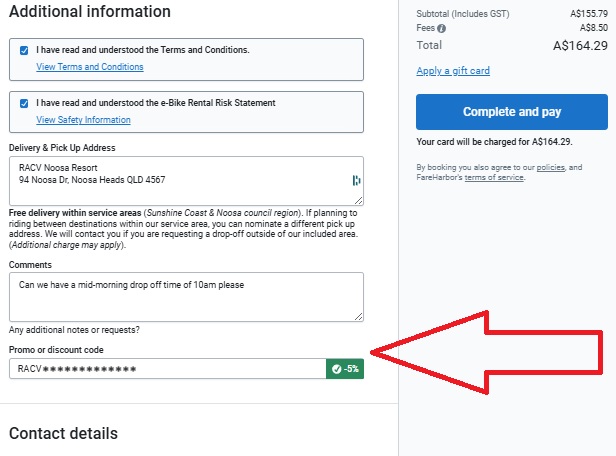Viewport: 616px width, 456px height.
Task: Open the policies link
Action: [550, 167]
